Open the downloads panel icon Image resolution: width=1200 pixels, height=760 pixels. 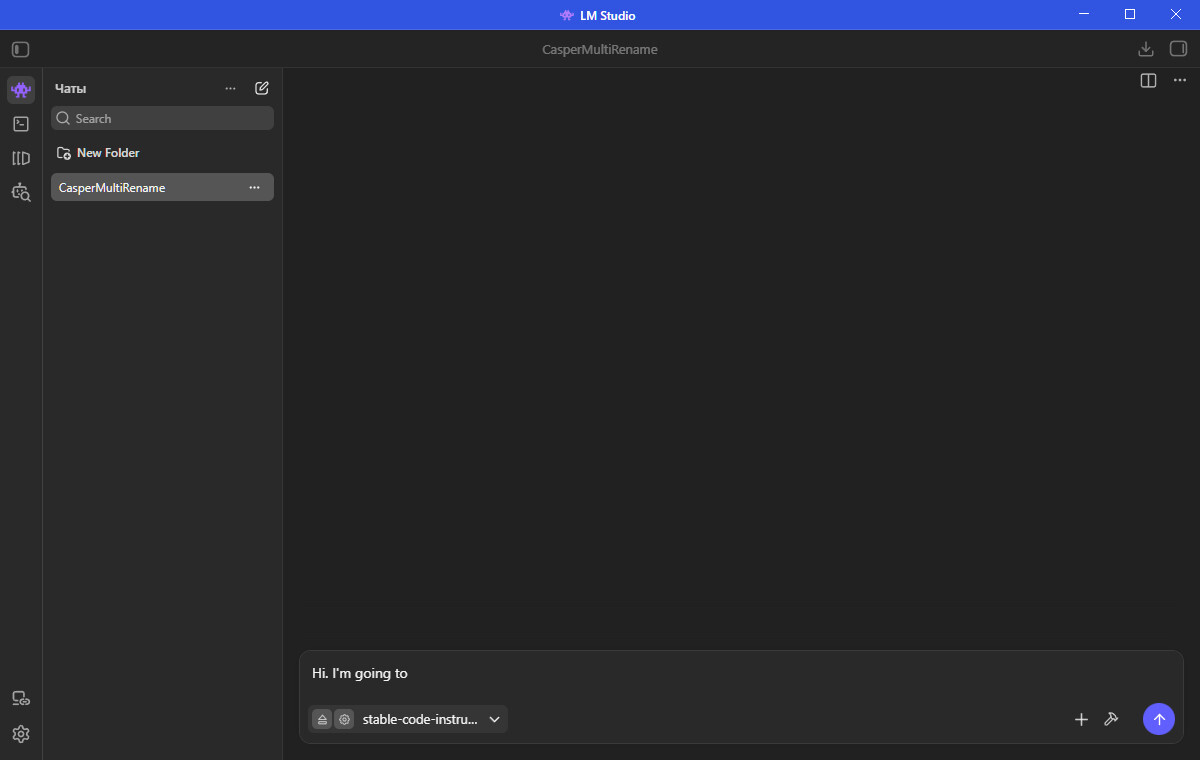1146,49
